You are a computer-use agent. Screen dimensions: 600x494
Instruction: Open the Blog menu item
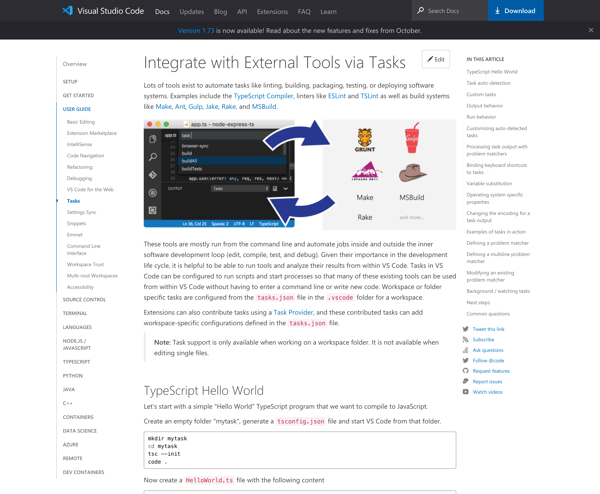(220, 11)
